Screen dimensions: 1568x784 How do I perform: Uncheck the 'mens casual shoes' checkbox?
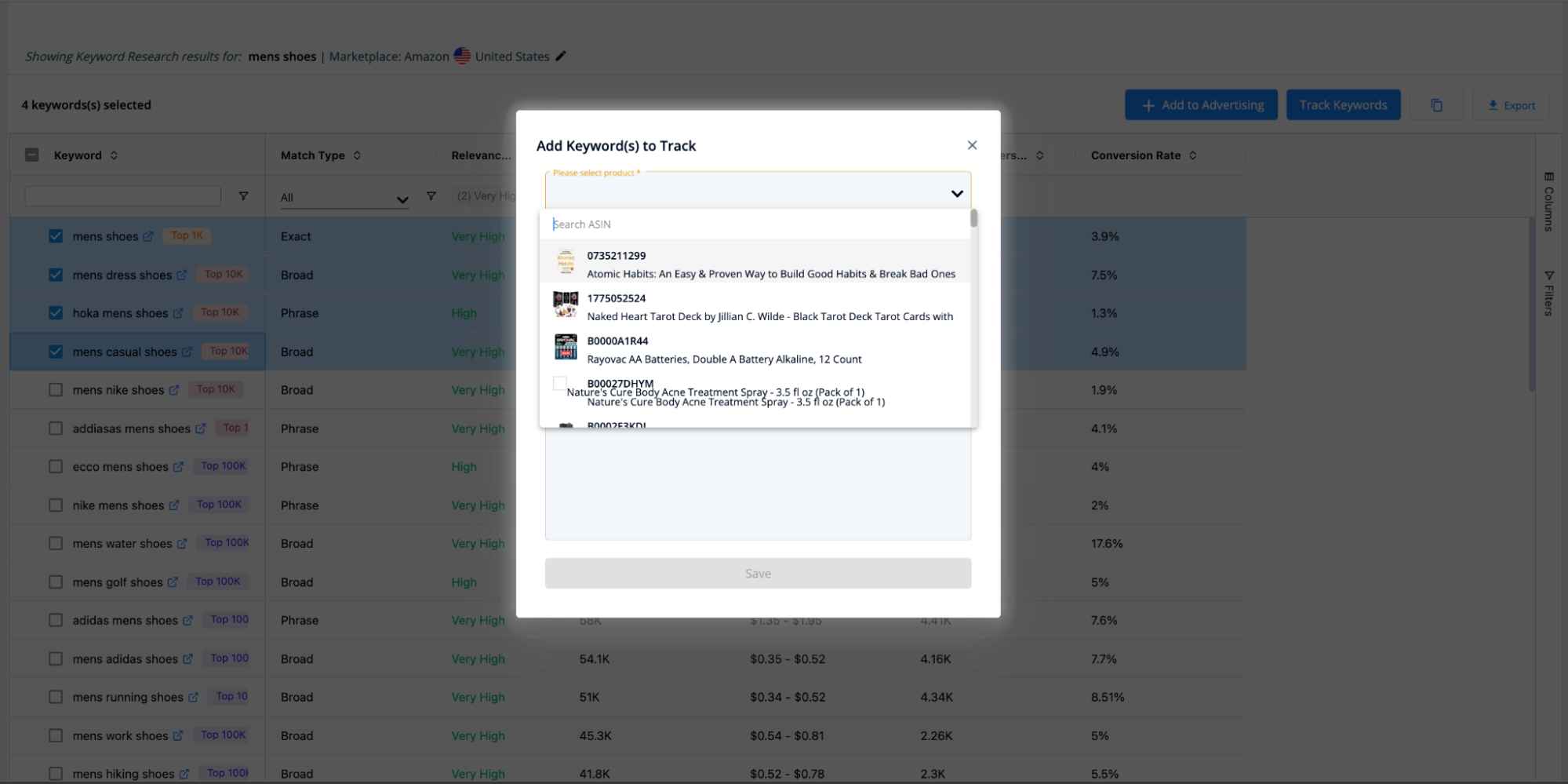(x=56, y=352)
